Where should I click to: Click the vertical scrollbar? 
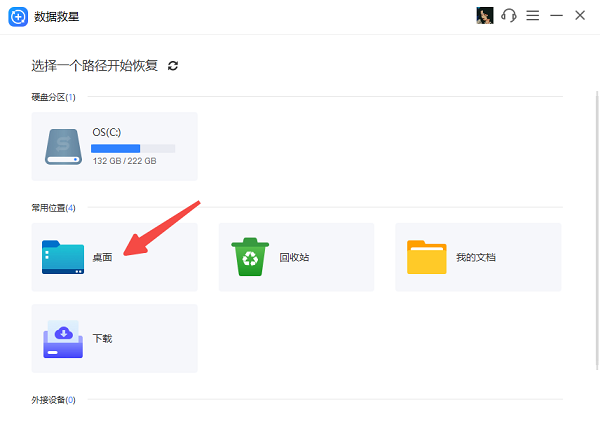(597, 230)
